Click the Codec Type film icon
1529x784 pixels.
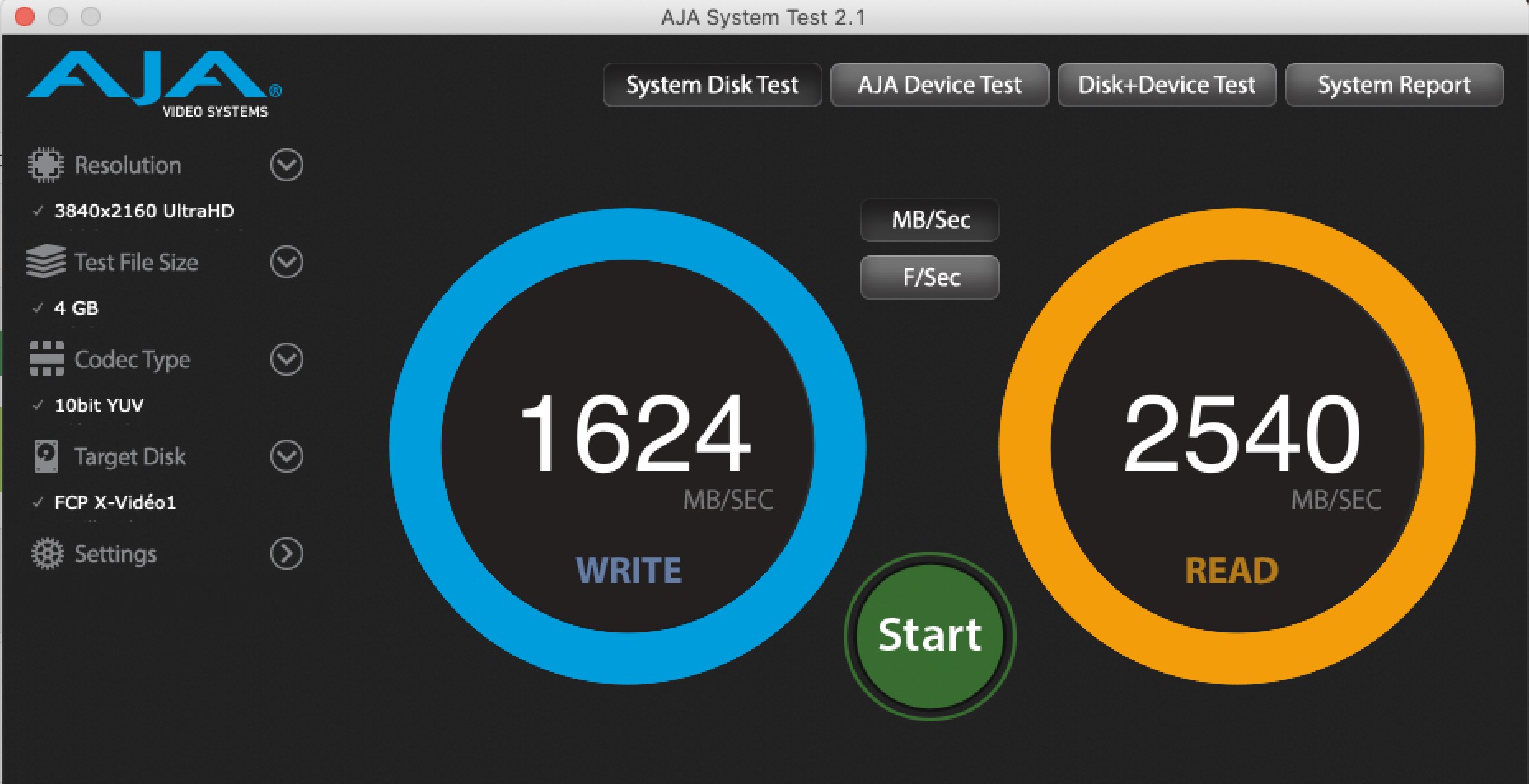tap(46, 359)
